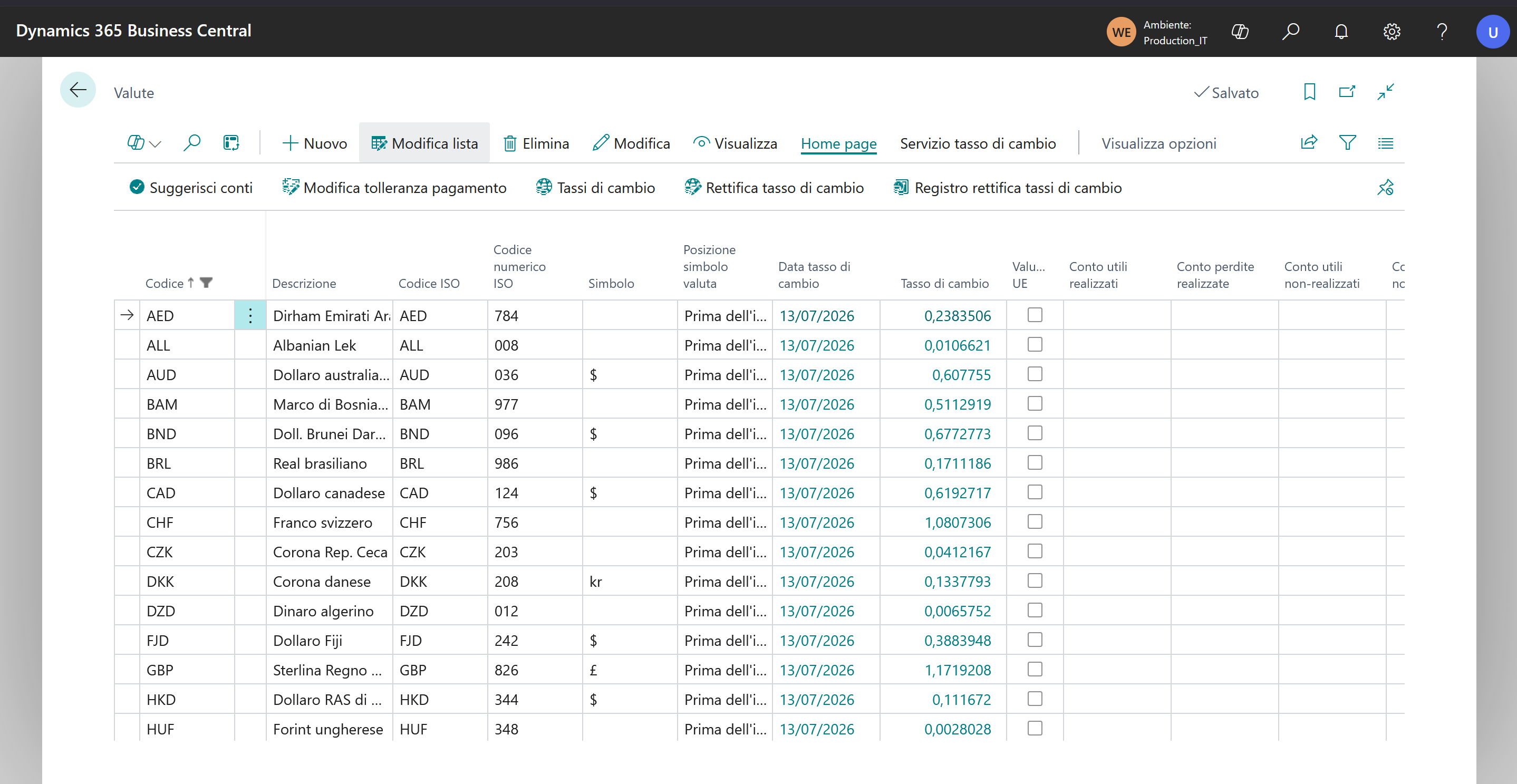Open the help question mark
The height and width of the screenshot is (784, 1517).
[1442, 31]
